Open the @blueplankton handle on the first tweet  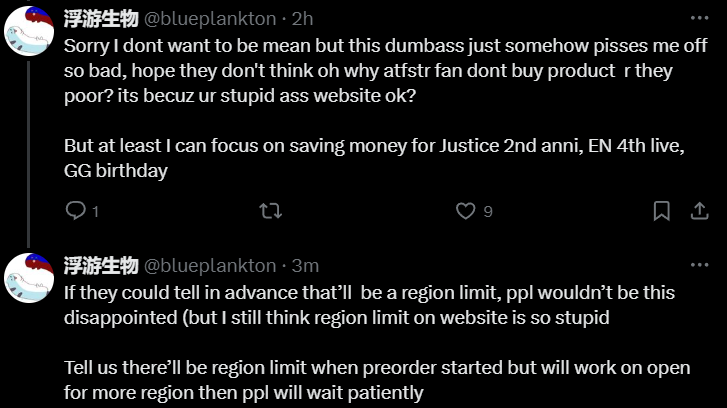(x=210, y=19)
